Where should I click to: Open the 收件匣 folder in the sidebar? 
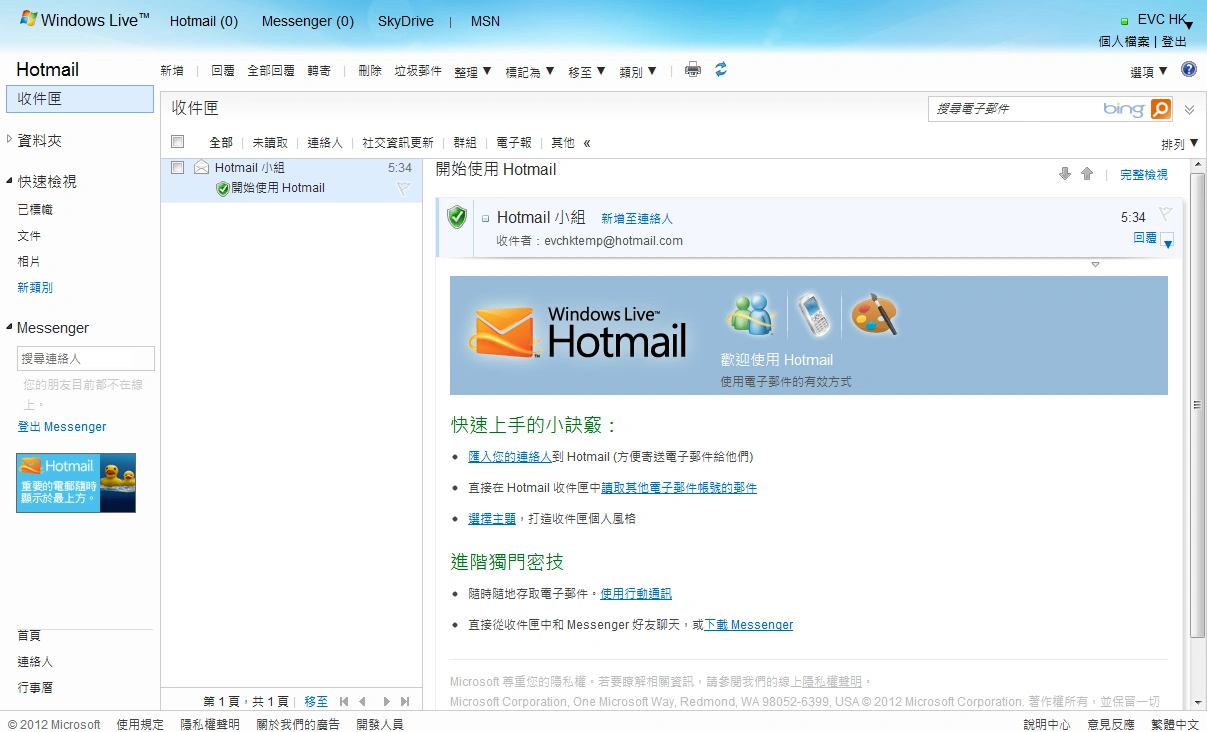click(x=80, y=99)
